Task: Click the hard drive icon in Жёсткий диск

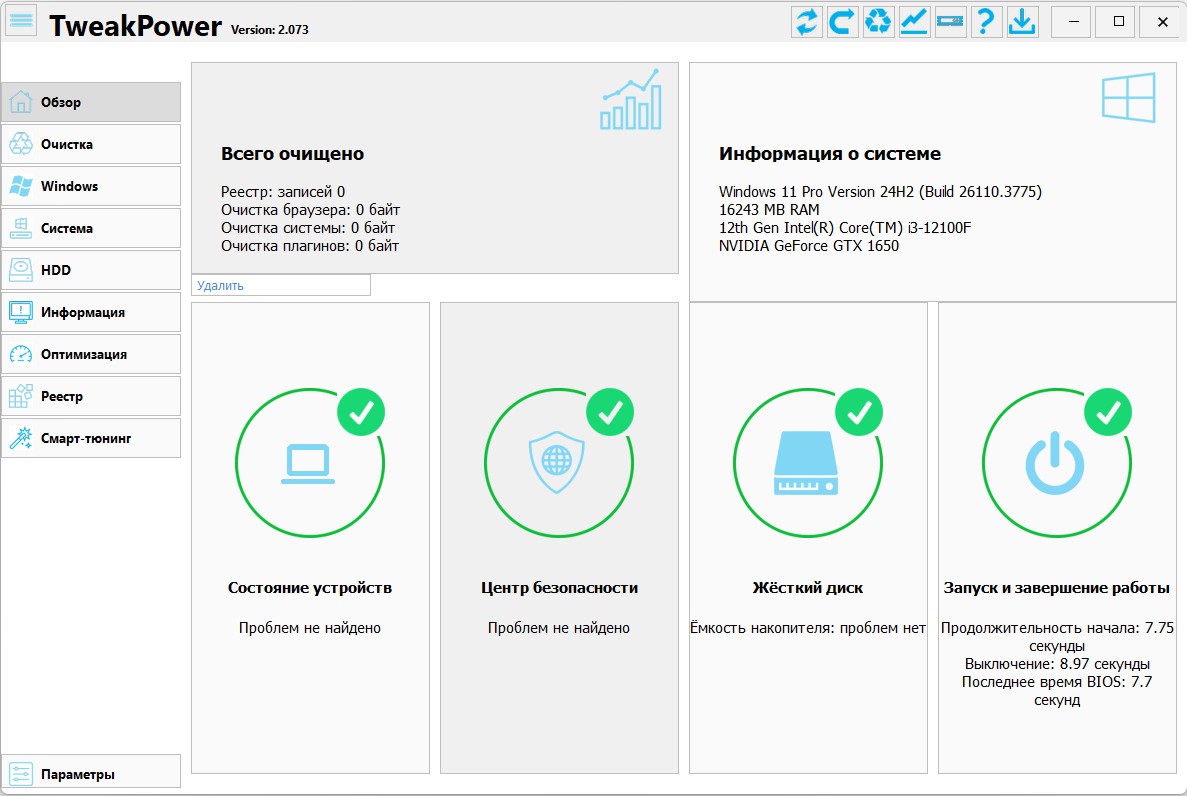Action: click(805, 463)
